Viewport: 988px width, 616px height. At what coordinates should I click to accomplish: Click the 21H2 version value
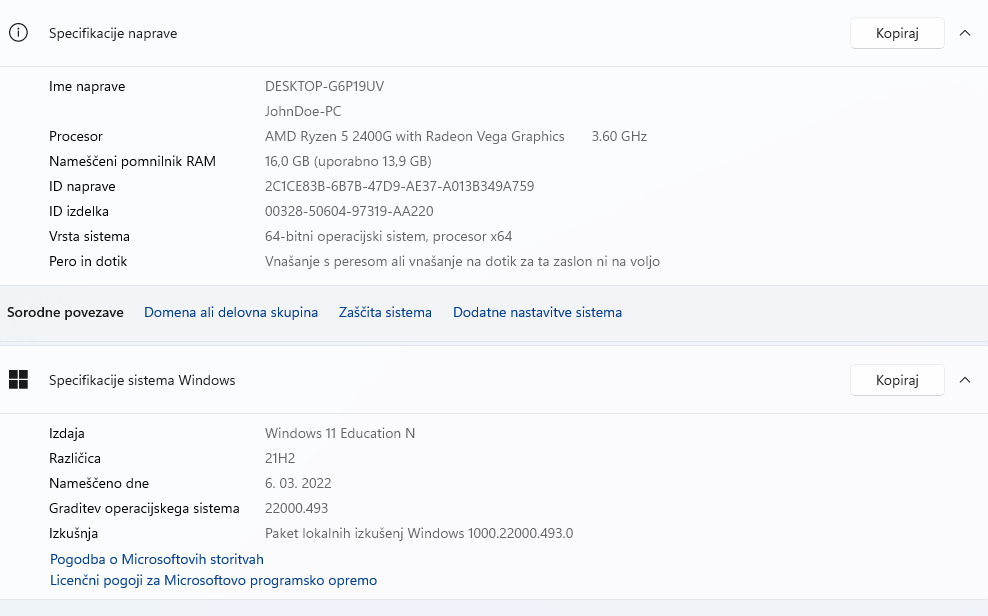tap(280, 459)
